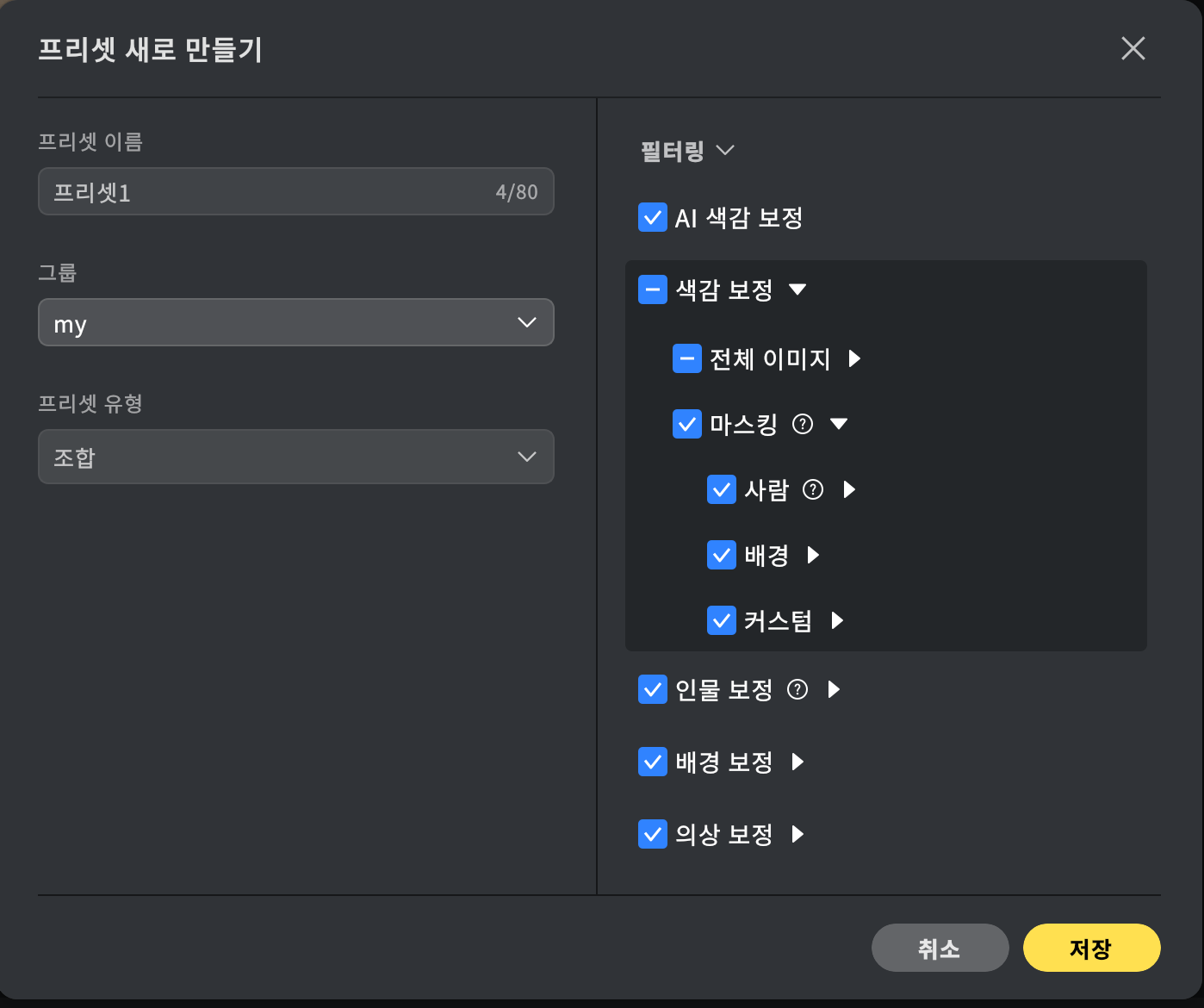The height and width of the screenshot is (1008, 1204).
Task: Click the 취소 button
Action: pos(940,948)
